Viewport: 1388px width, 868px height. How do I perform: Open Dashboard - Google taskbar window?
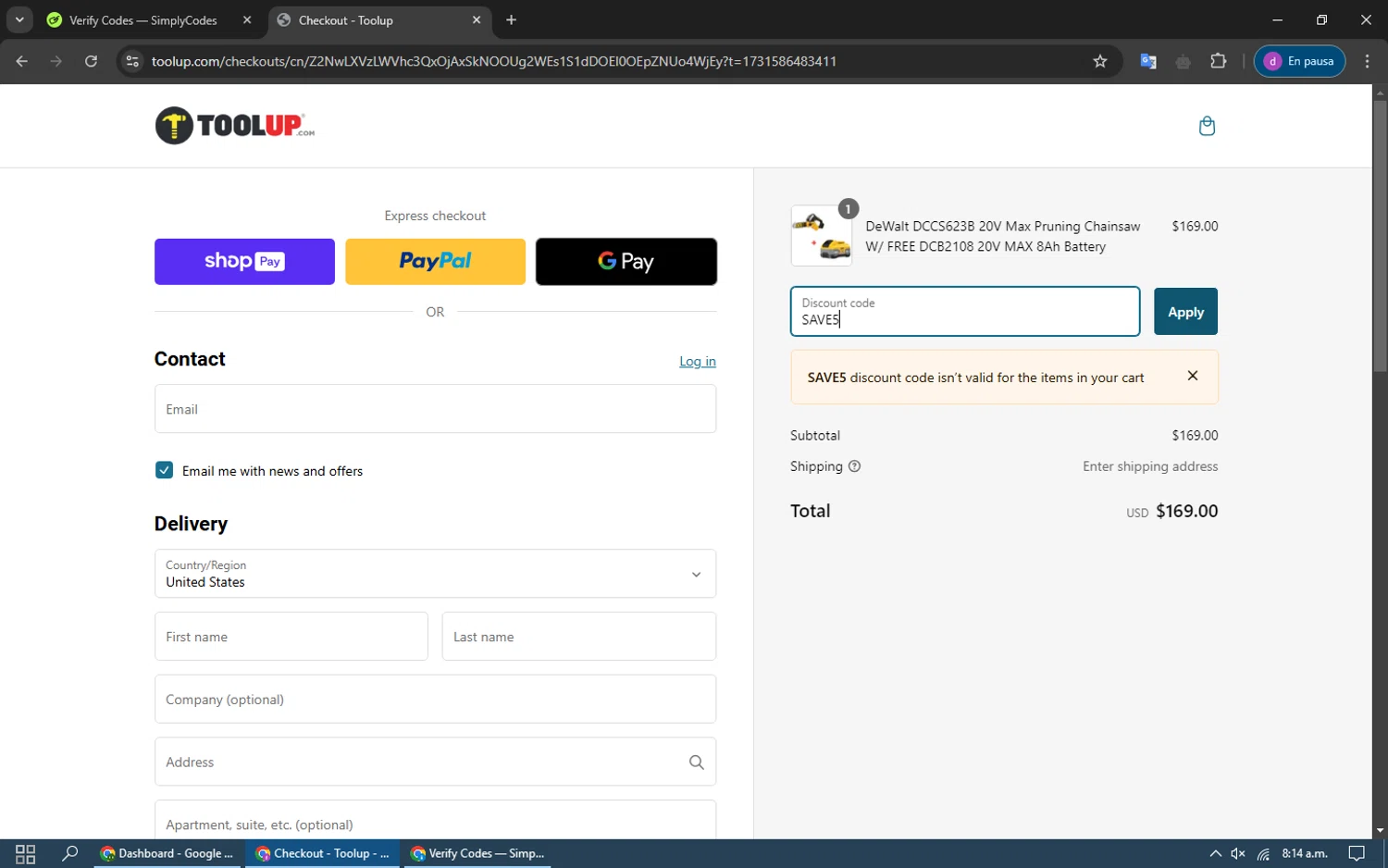[x=167, y=853]
